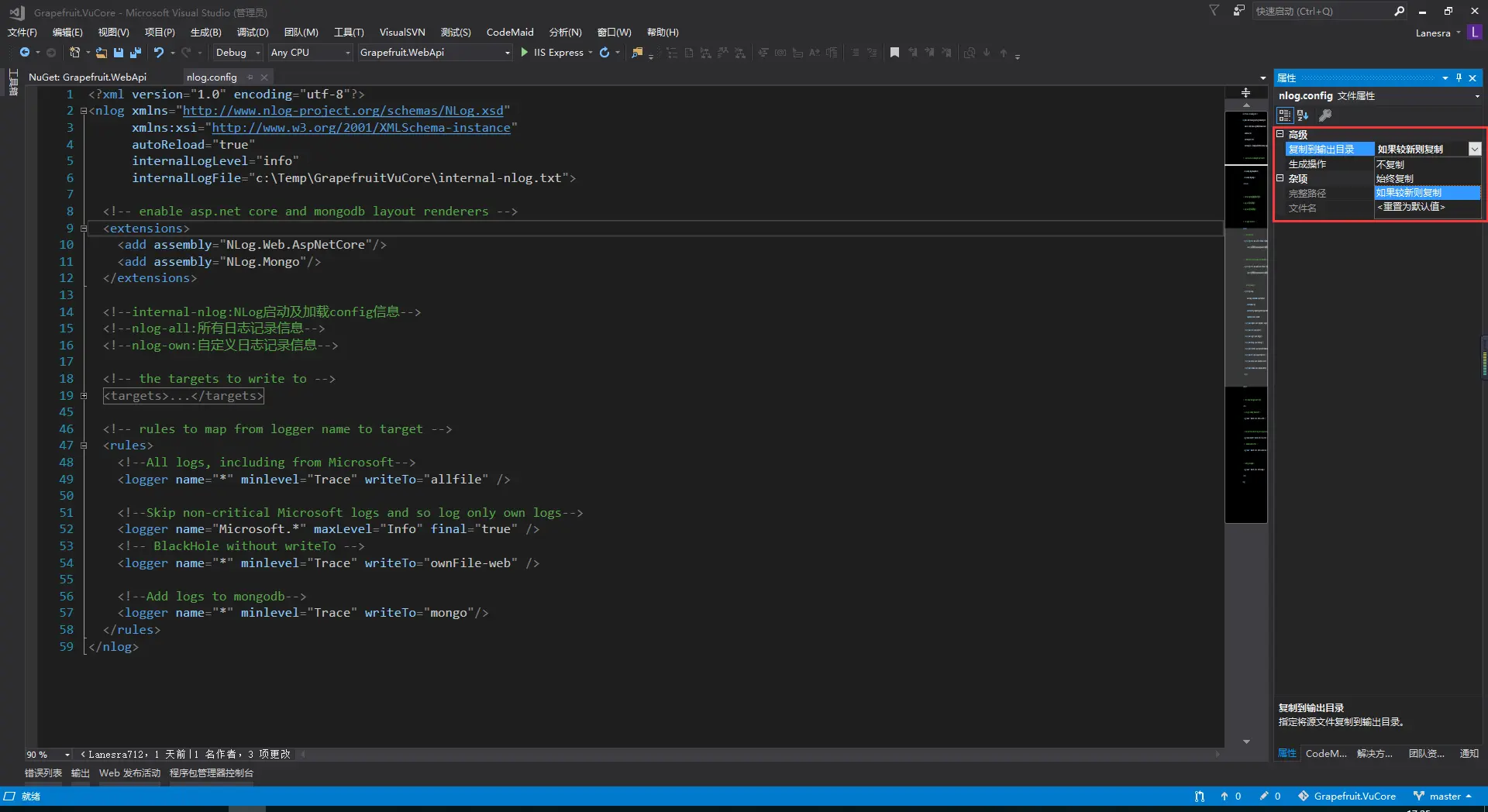This screenshot has height=812, width=1488.
Task: Select 始终复制 from the open dropdown list
Action: (1395, 177)
